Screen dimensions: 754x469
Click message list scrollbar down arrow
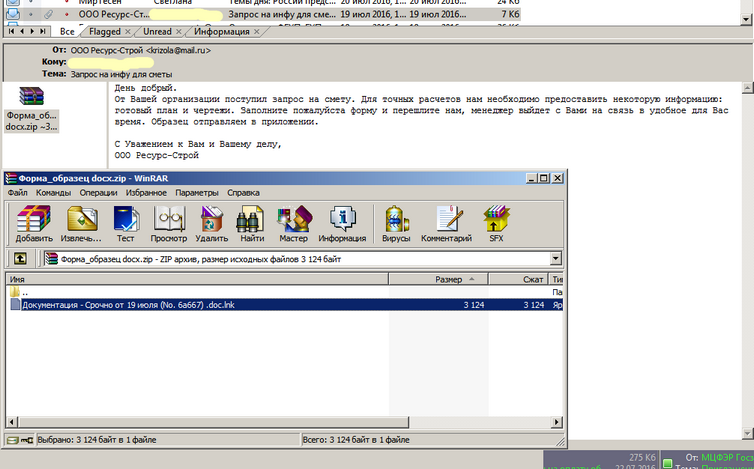(x=746, y=20)
